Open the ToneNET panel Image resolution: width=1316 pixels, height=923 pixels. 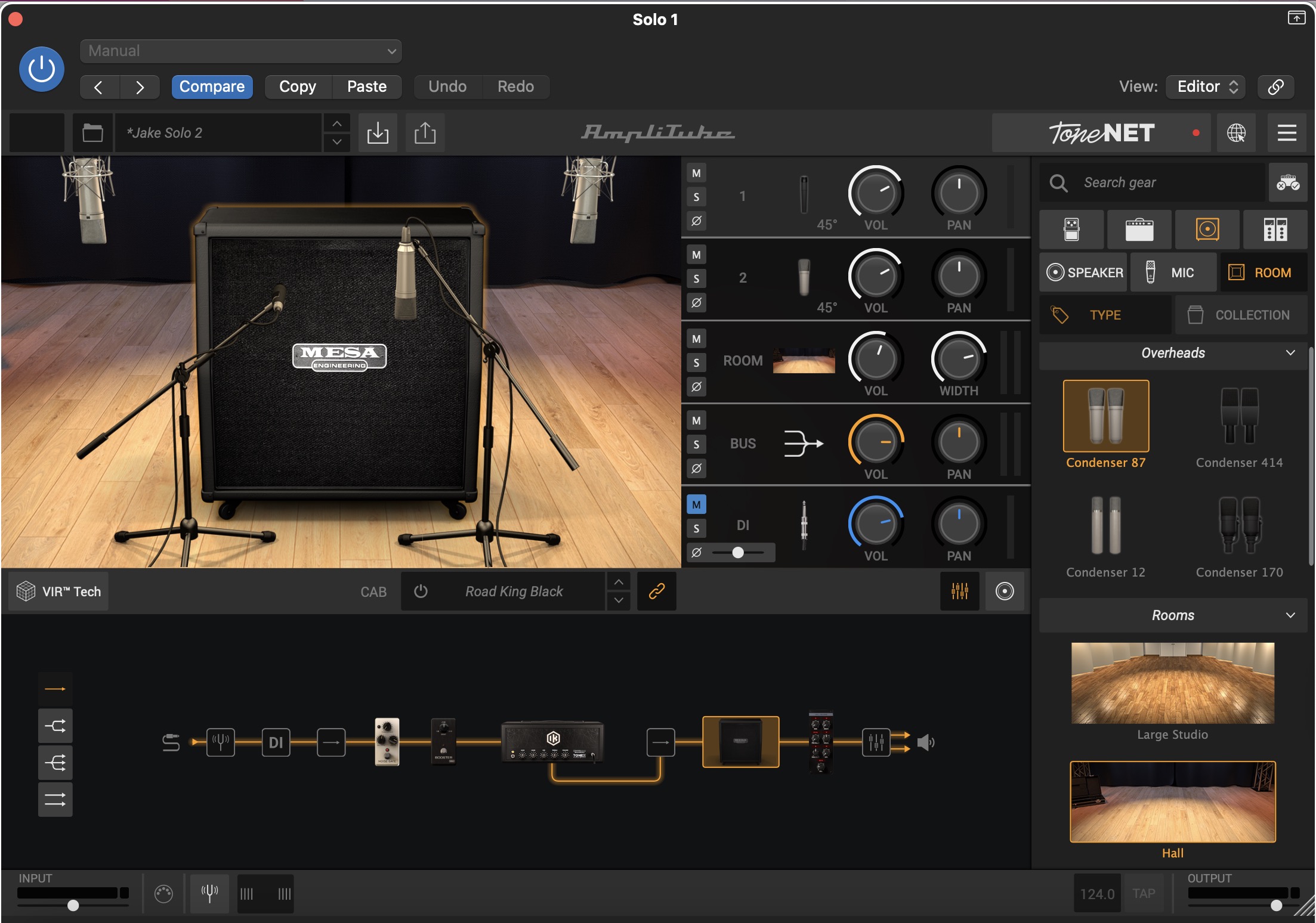click(x=1101, y=132)
